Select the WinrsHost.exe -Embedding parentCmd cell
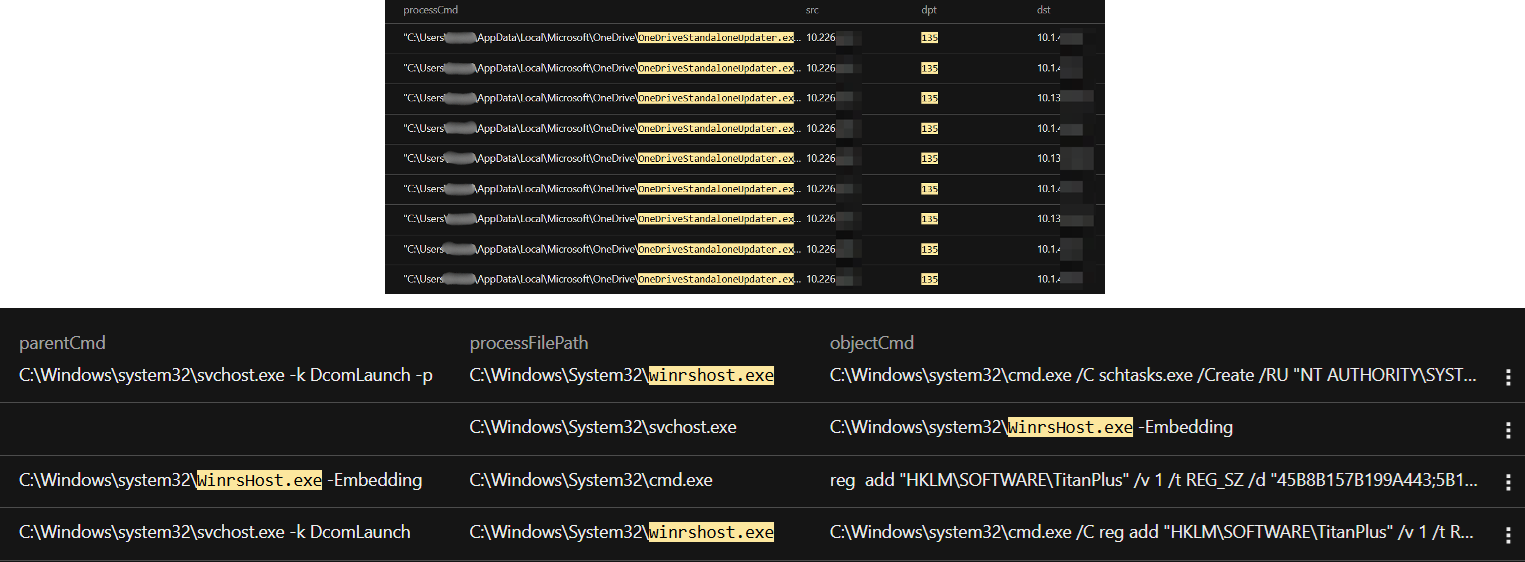This screenshot has height=562, width=1525. (x=220, y=481)
